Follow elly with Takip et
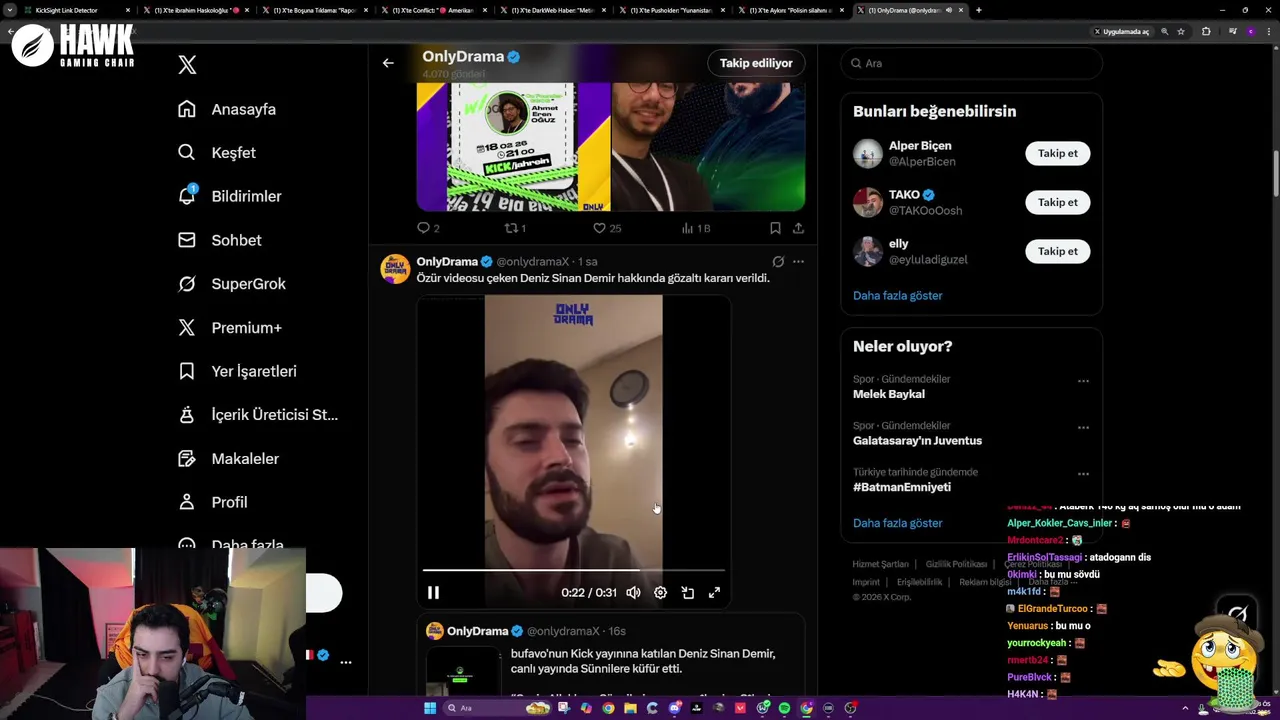Image resolution: width=1280 pixels, height=720 pixels. [1057, 251]
